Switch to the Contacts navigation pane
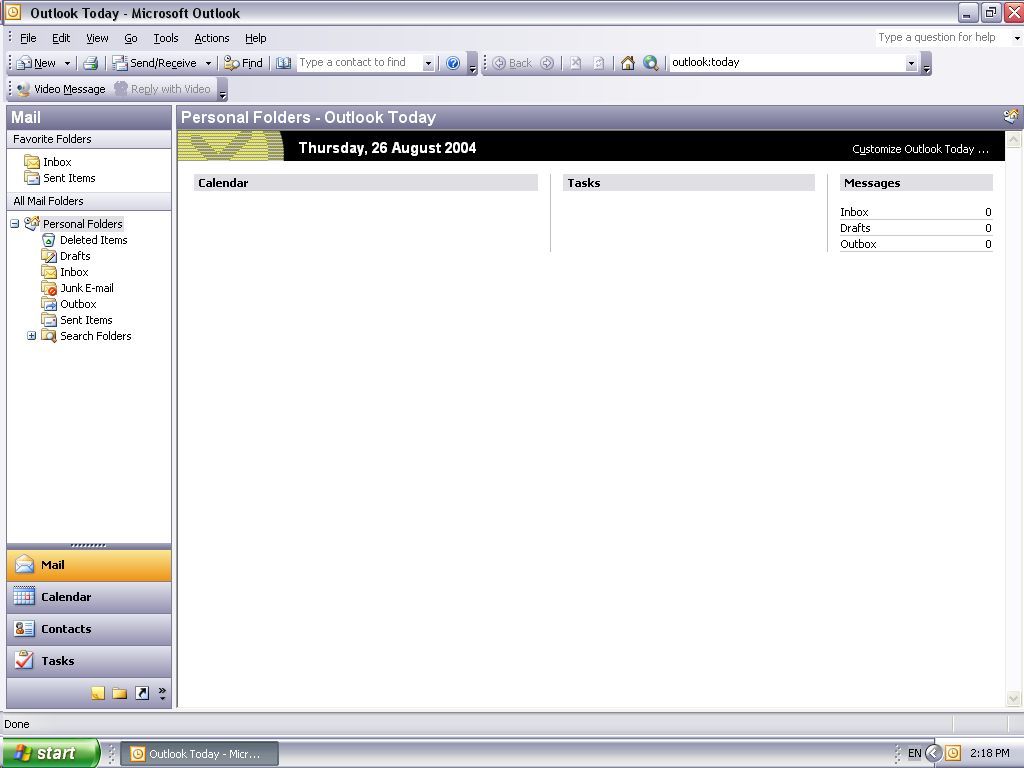1024x768 pixels. (x=89, y=629)
